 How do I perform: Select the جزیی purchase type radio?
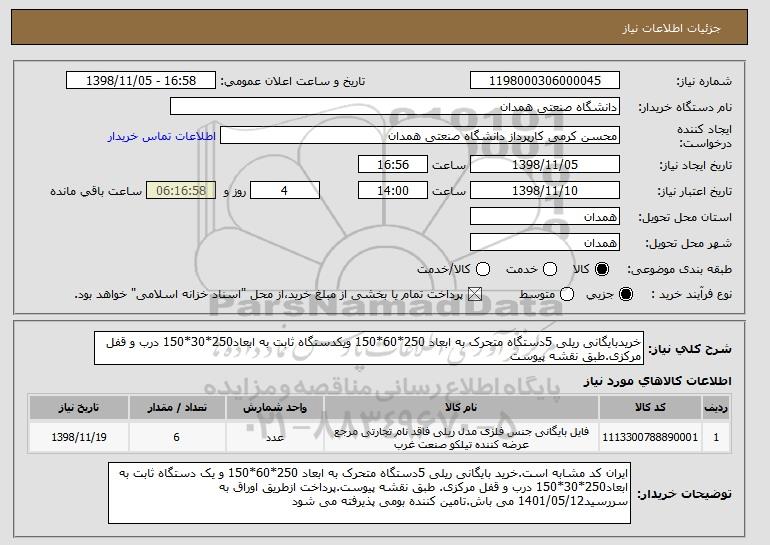click(626, 294)
